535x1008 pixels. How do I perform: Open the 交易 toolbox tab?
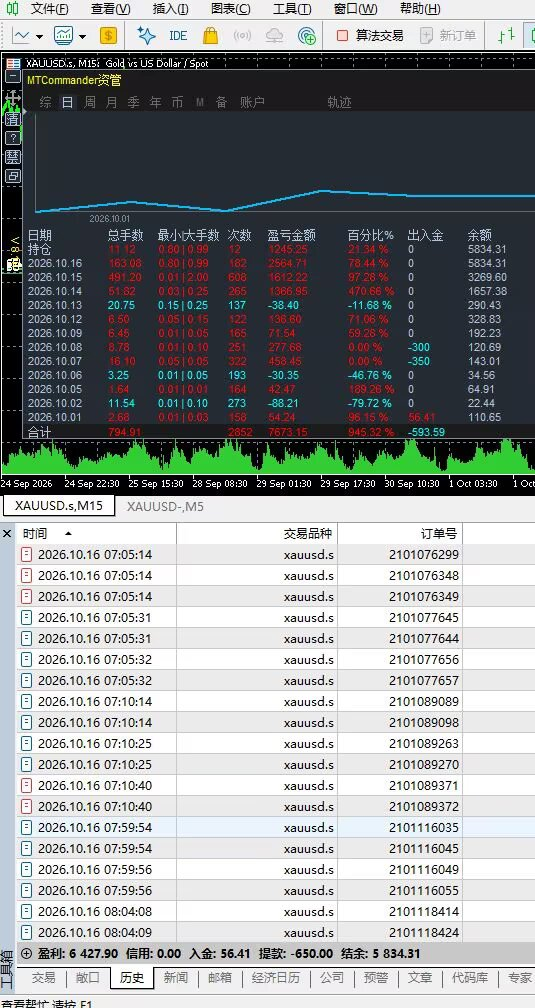(x=44, y=978)
